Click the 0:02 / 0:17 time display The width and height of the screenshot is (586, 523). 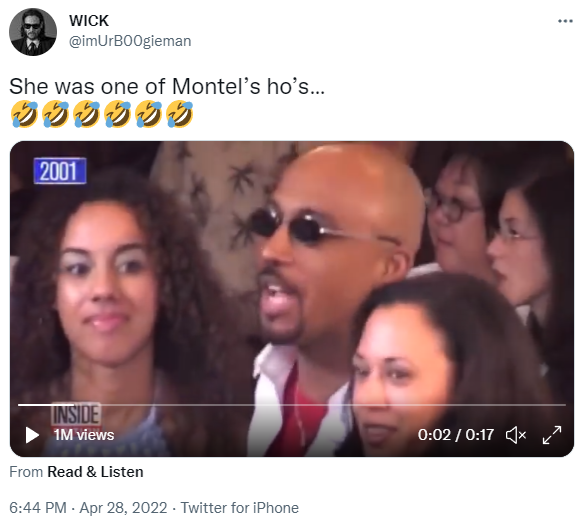(x=456, y=435)
